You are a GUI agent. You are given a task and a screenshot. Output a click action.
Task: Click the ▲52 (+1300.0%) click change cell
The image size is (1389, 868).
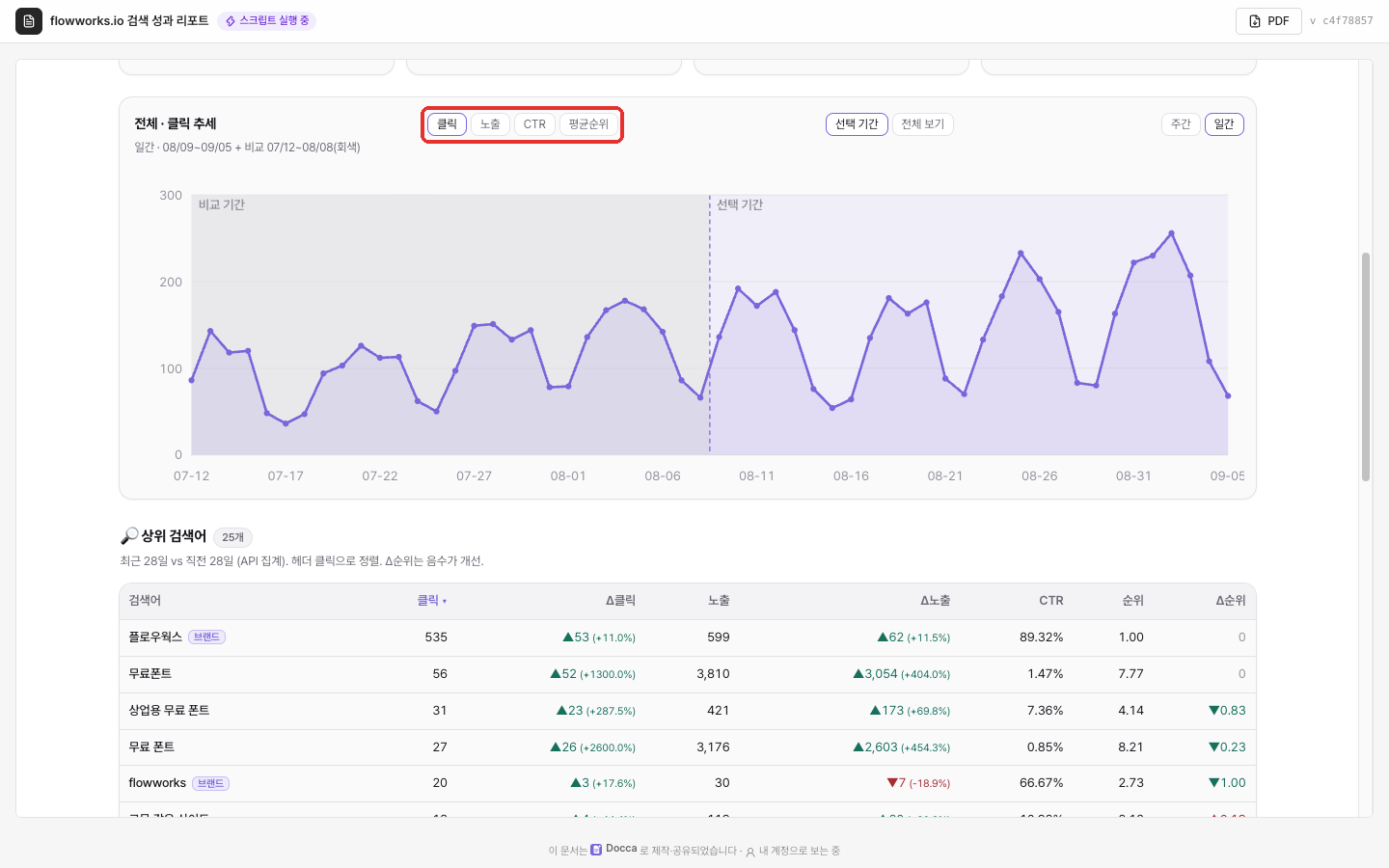pyautogui.click(x=592, y=674)
